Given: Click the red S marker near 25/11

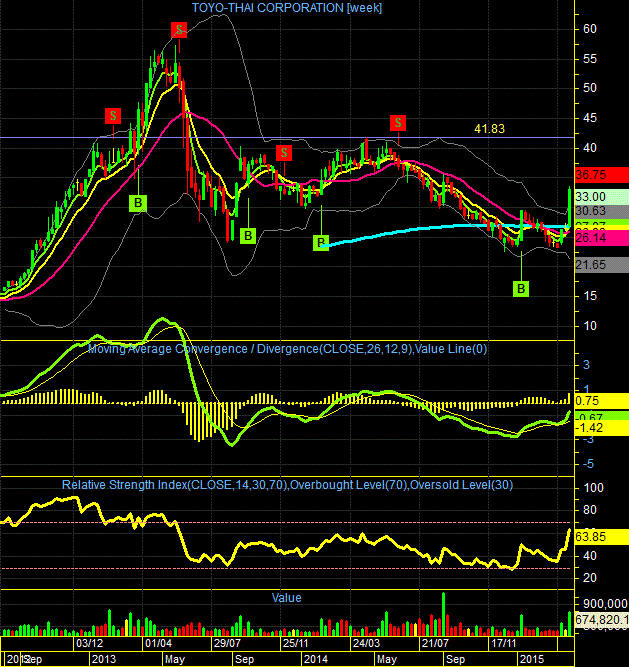Looking at the screenshot, I should (284, 153).
